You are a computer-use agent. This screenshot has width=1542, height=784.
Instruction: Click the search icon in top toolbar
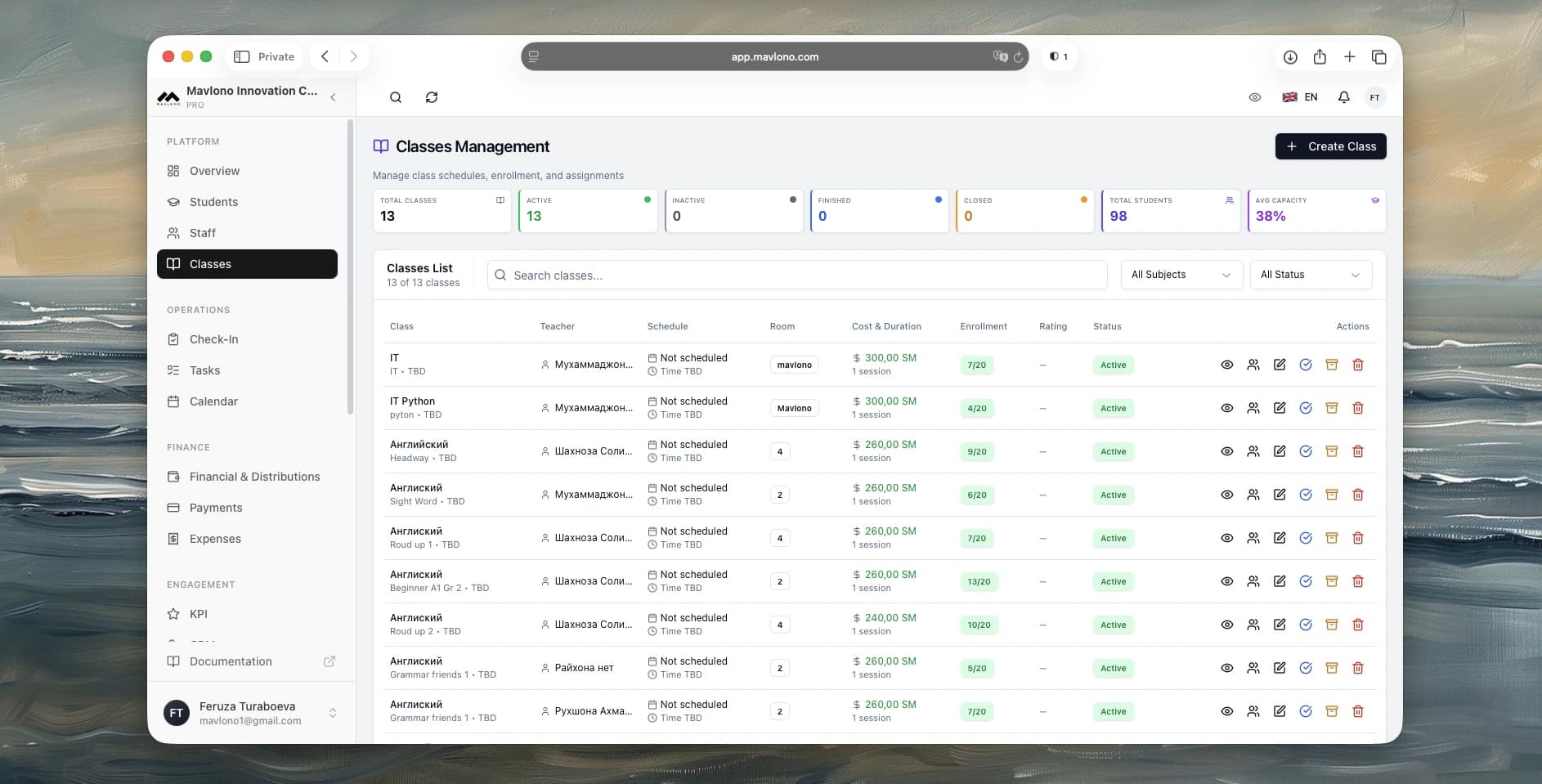pyautogui.click(x=396, y=97)
